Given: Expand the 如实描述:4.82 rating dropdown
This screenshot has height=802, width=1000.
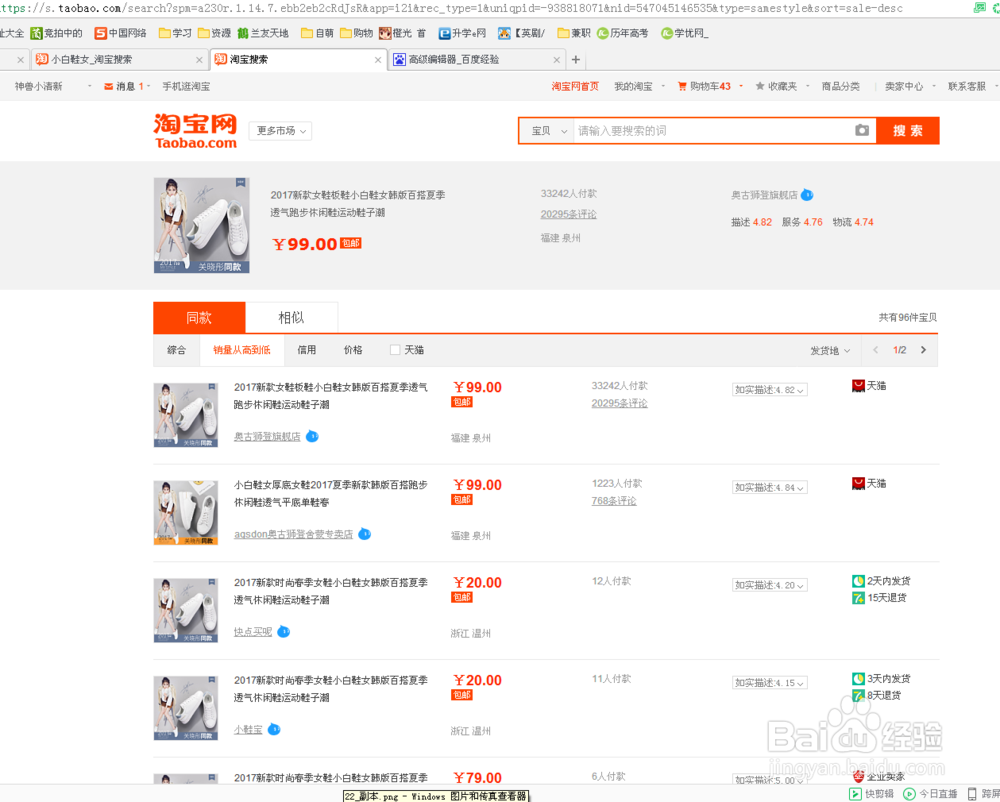Looking at the screenshot, I should (770, 390).
